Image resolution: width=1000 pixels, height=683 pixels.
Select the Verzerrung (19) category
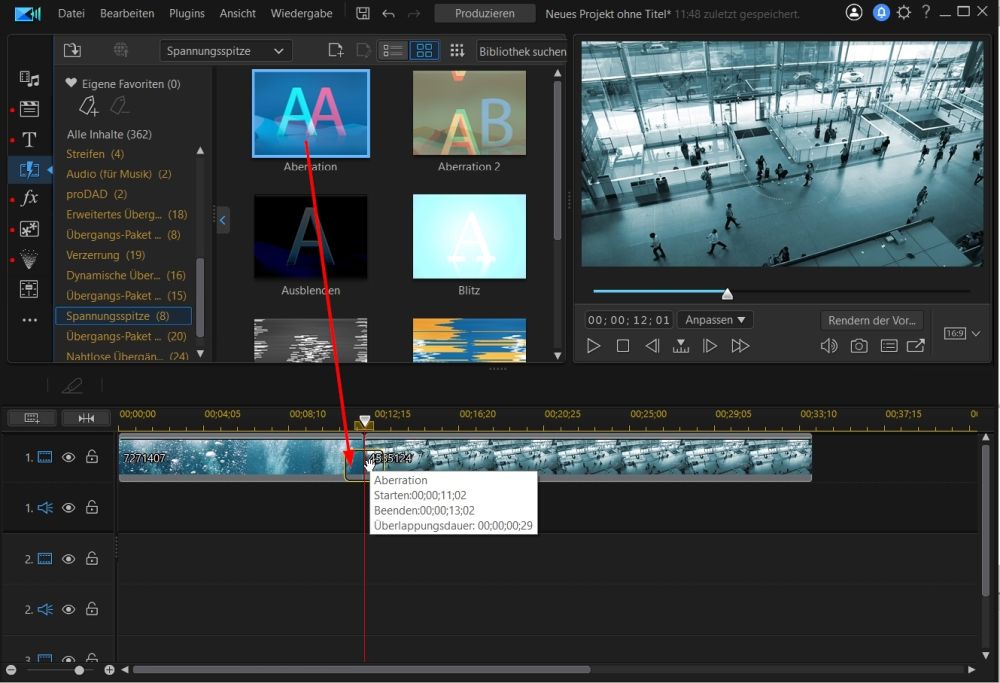pyautogui.click(x=105, y=254)
